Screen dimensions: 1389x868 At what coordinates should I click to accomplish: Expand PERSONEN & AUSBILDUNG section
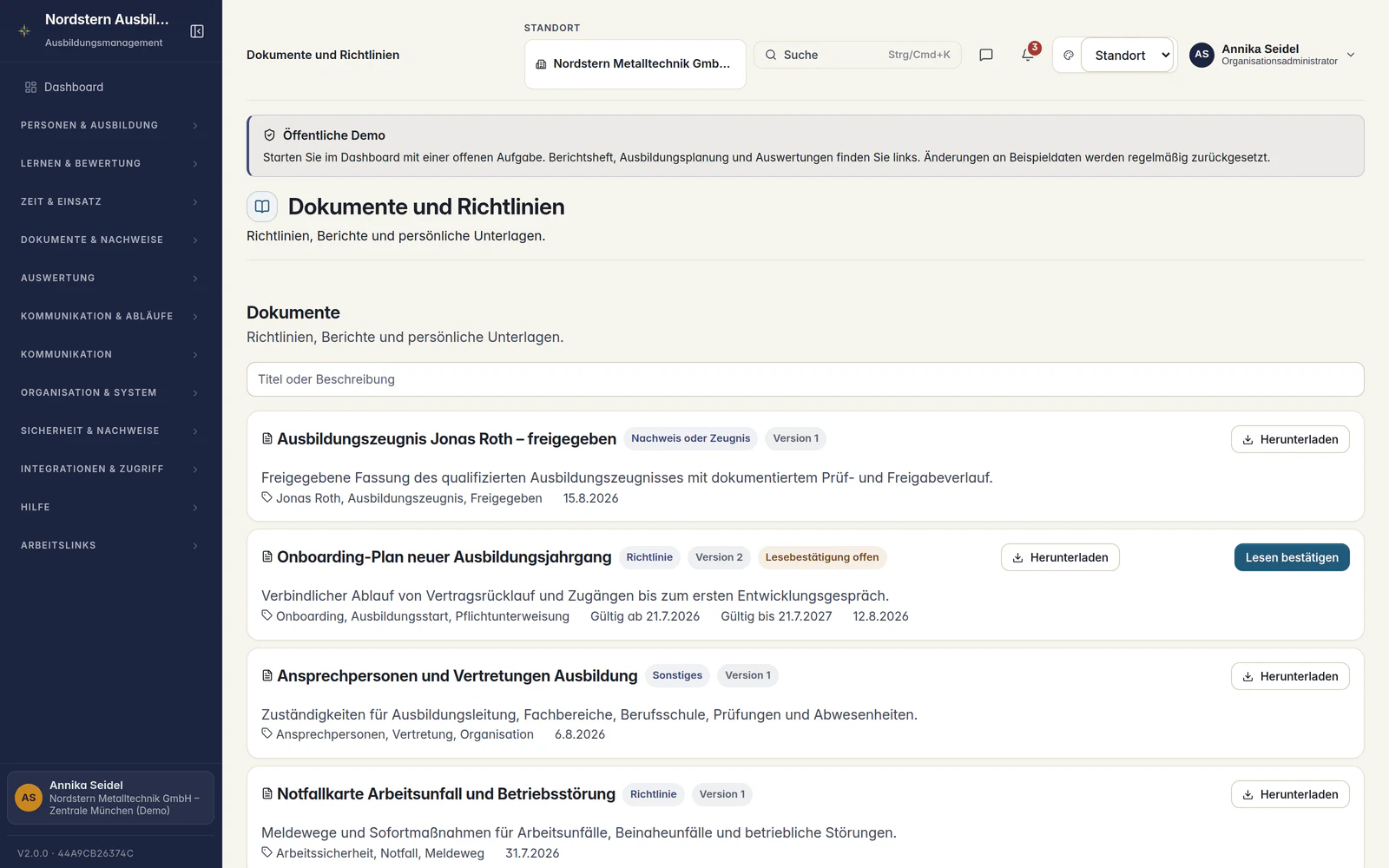(111, 125)
